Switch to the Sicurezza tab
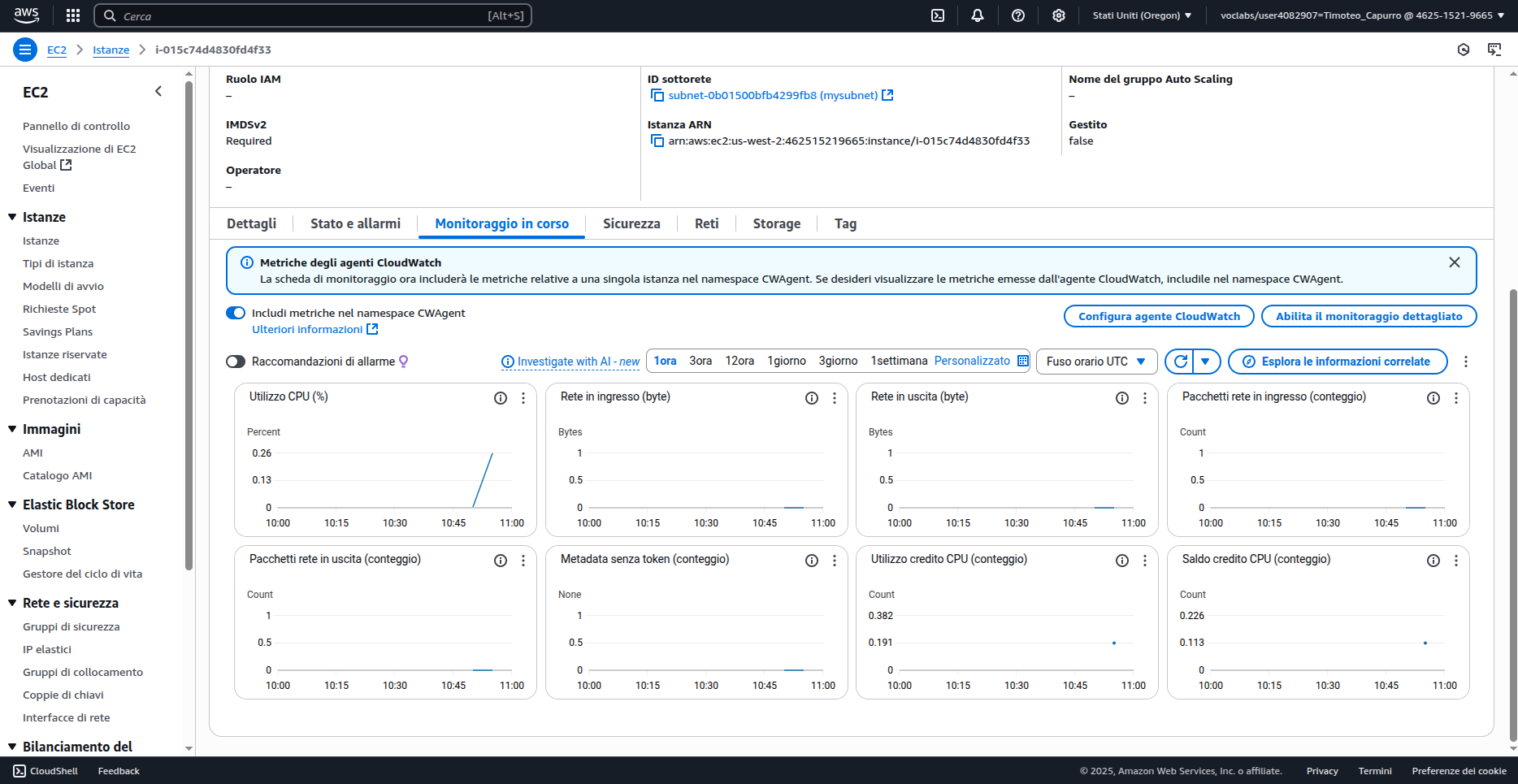 tap(631, 223)
